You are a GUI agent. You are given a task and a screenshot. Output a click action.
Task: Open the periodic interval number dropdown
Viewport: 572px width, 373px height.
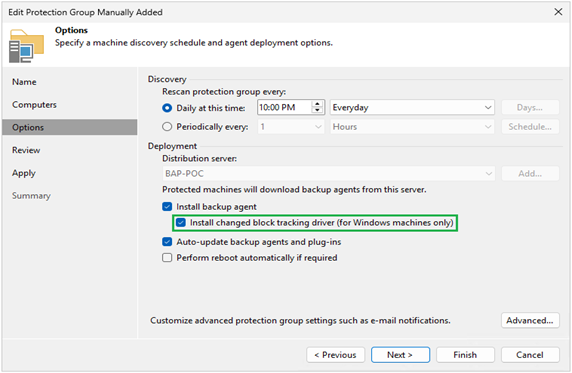coord(291,127)
